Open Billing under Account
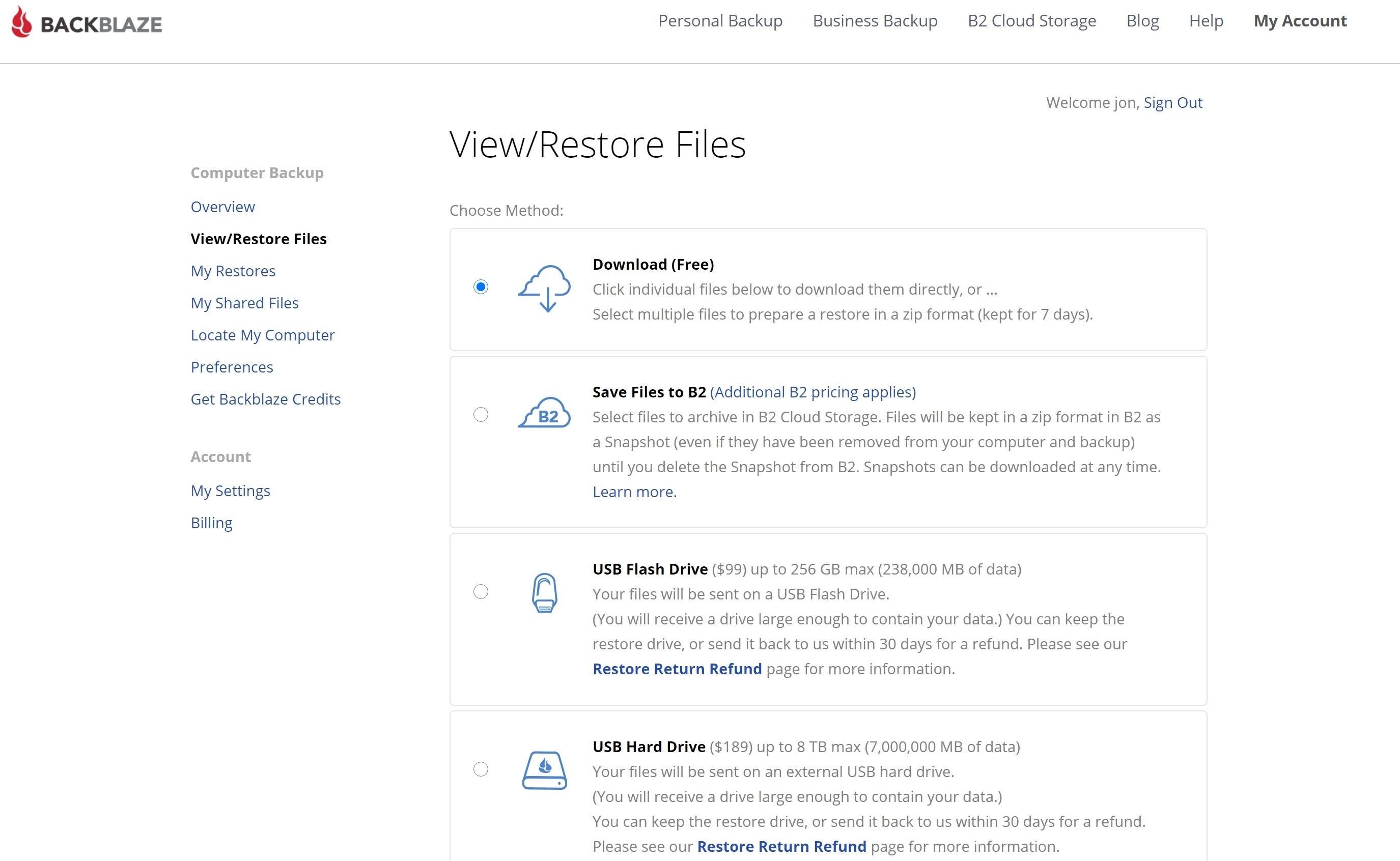The width and height of the screenshot is (1400, 861). coord(212,523)
